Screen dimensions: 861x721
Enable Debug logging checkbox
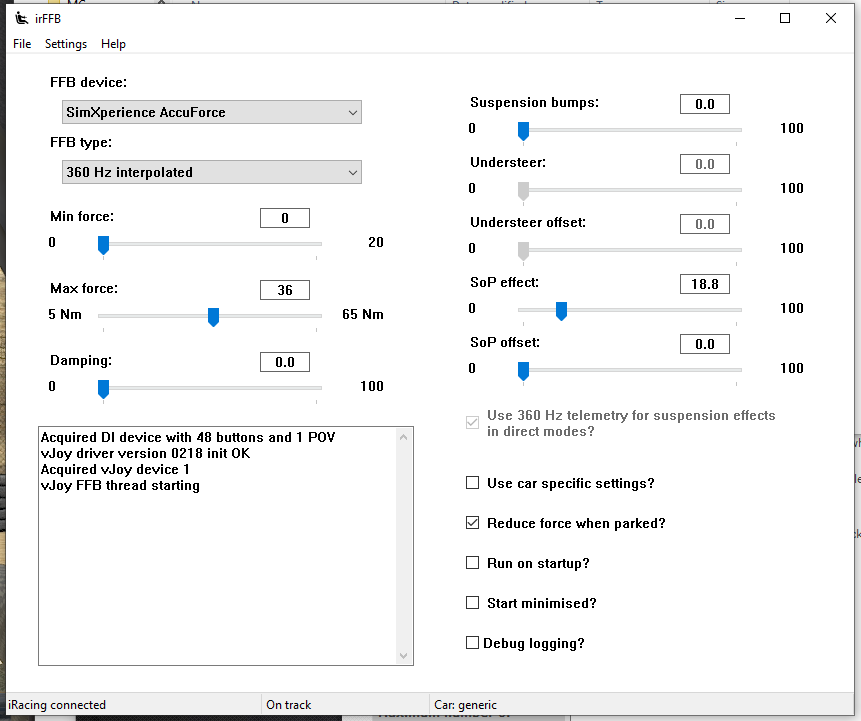(x=473, y=643)
